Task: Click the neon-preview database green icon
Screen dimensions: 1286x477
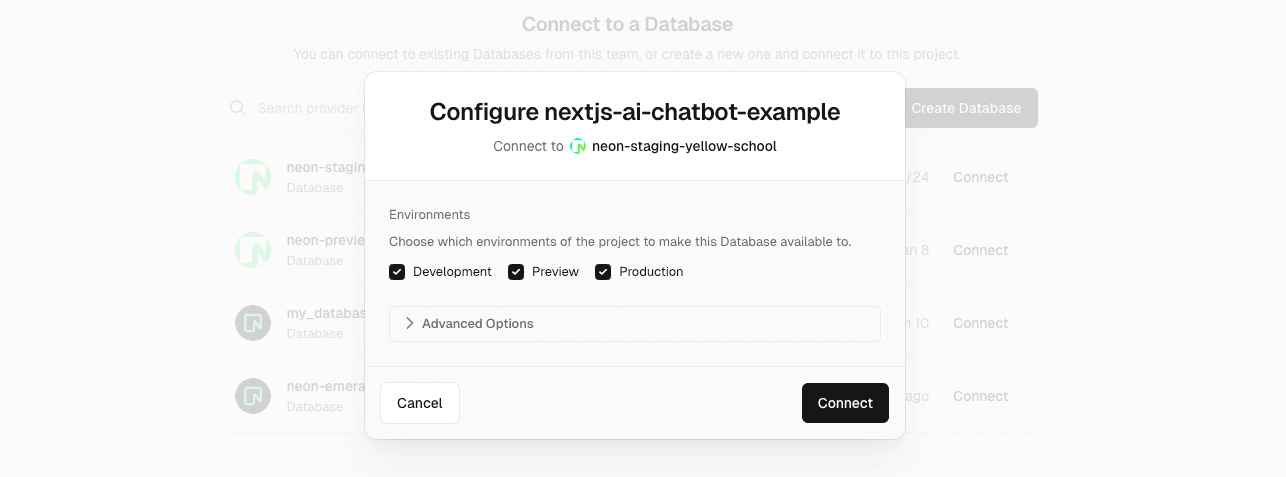Action: [253, 250]
